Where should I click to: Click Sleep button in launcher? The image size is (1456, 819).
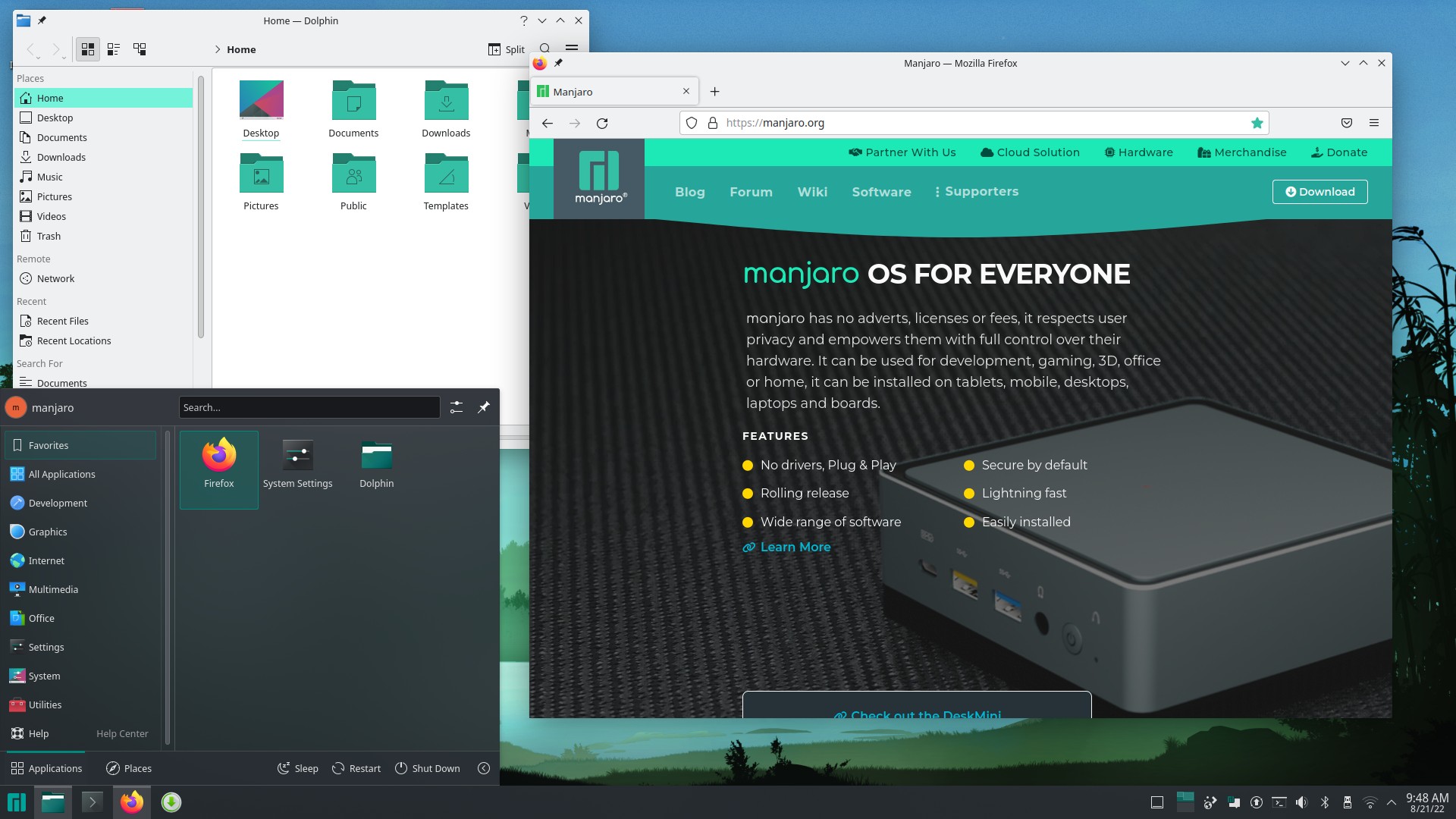pyautogui.click(x=297, y=768)
